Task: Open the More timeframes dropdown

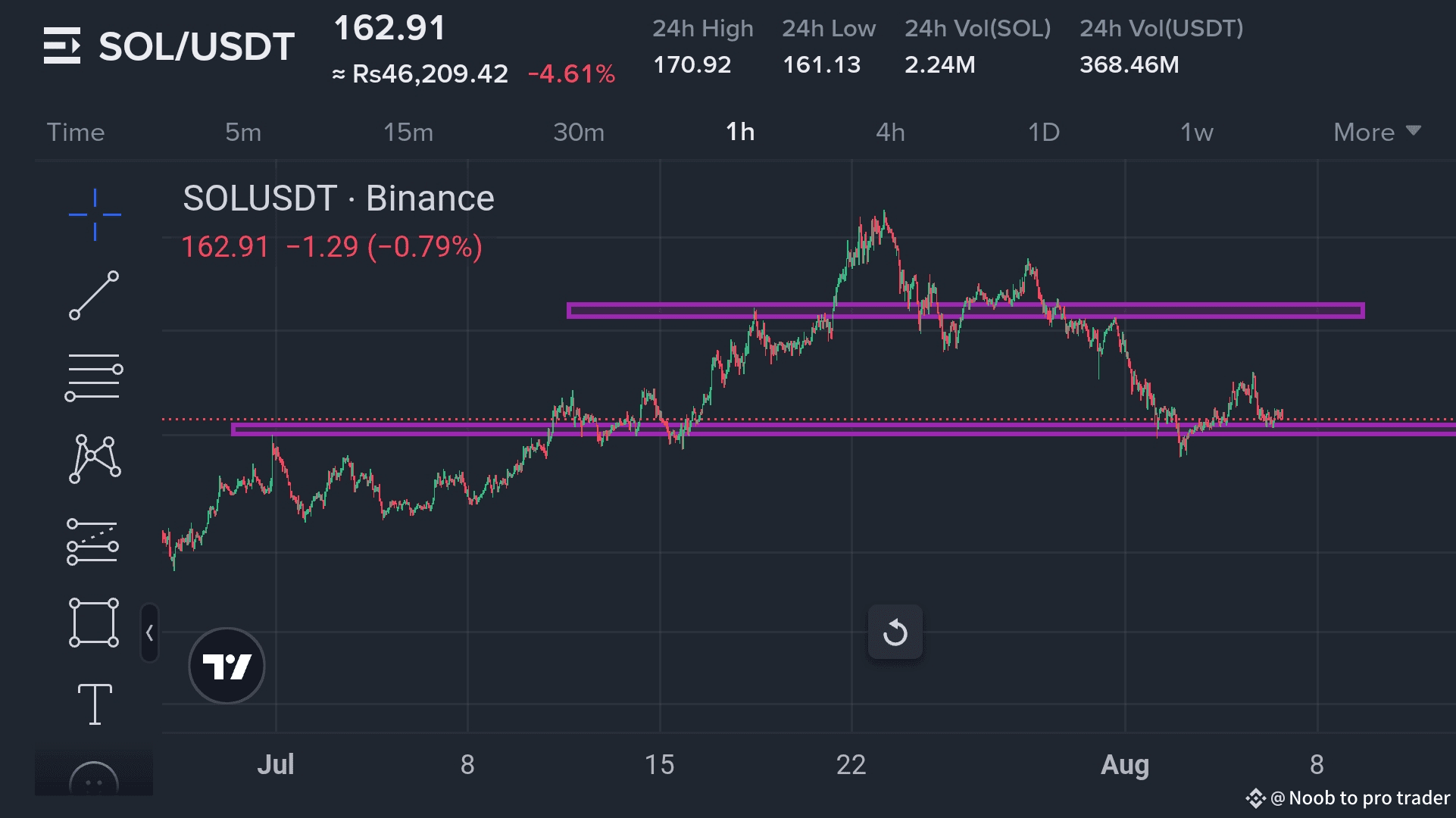Action: (1376, 132)
